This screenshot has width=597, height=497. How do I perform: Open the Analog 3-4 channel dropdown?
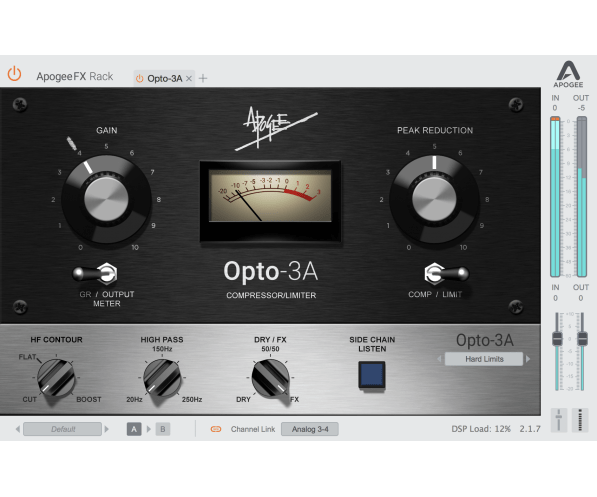[x=310, y=429]
